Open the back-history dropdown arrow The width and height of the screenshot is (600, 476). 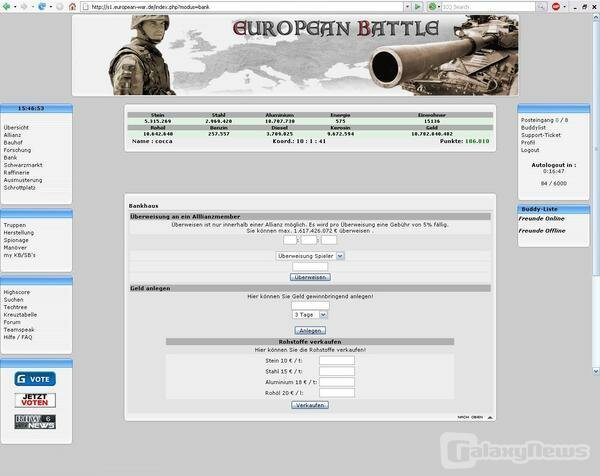point(15,7)
